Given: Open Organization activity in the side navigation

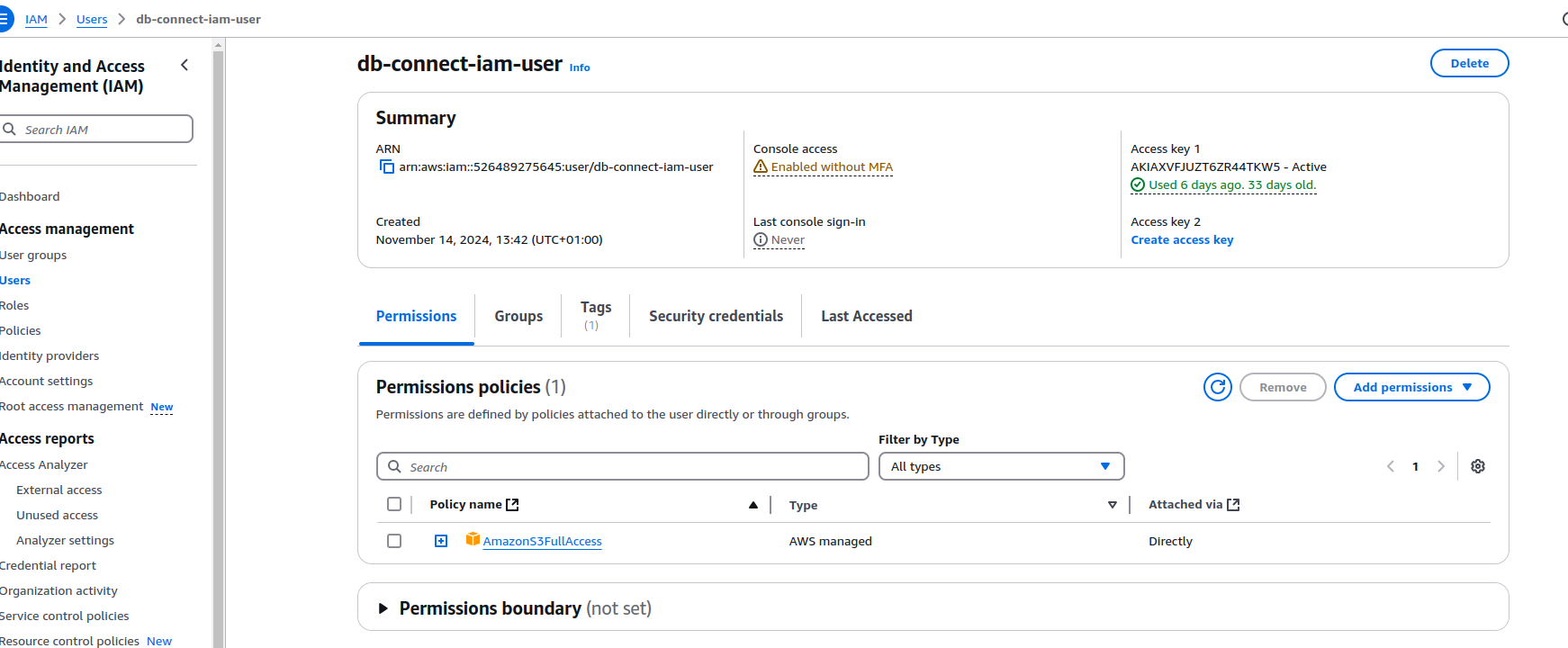Looking at the screenshot, I should [x=59, y=590].
